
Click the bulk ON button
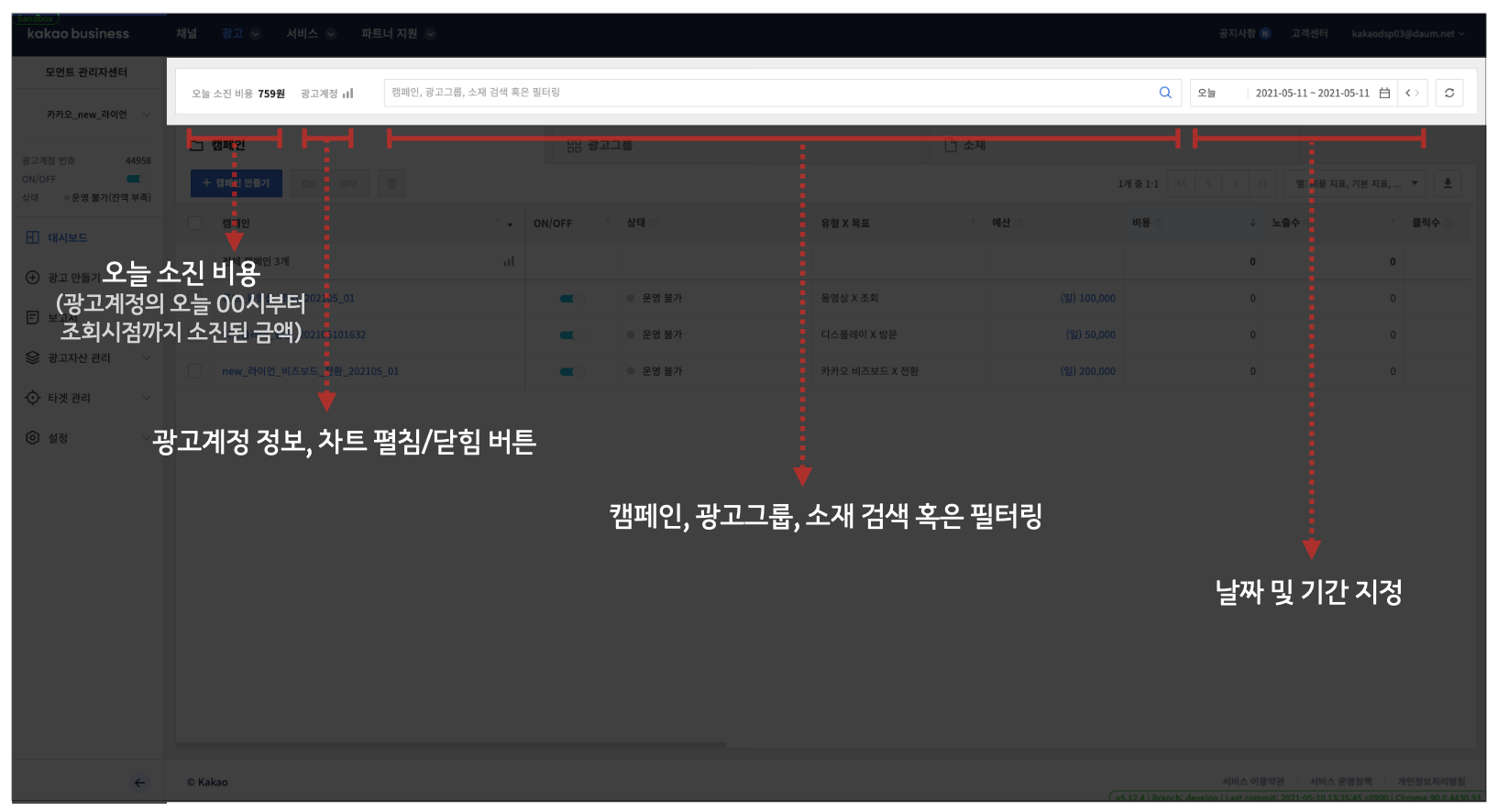[310, 183]
